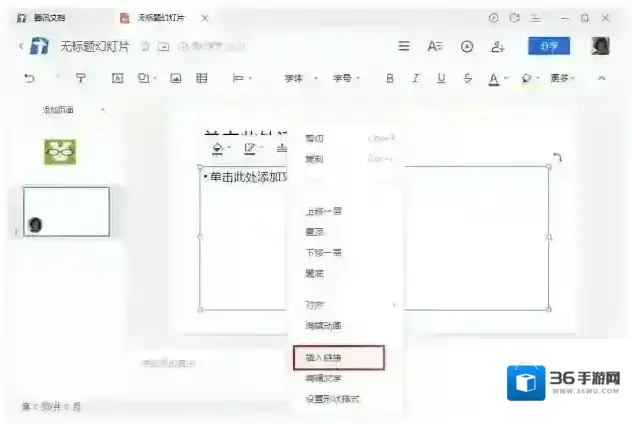
Task: Click the rotate handle of the text box
Action: (557, 157)
